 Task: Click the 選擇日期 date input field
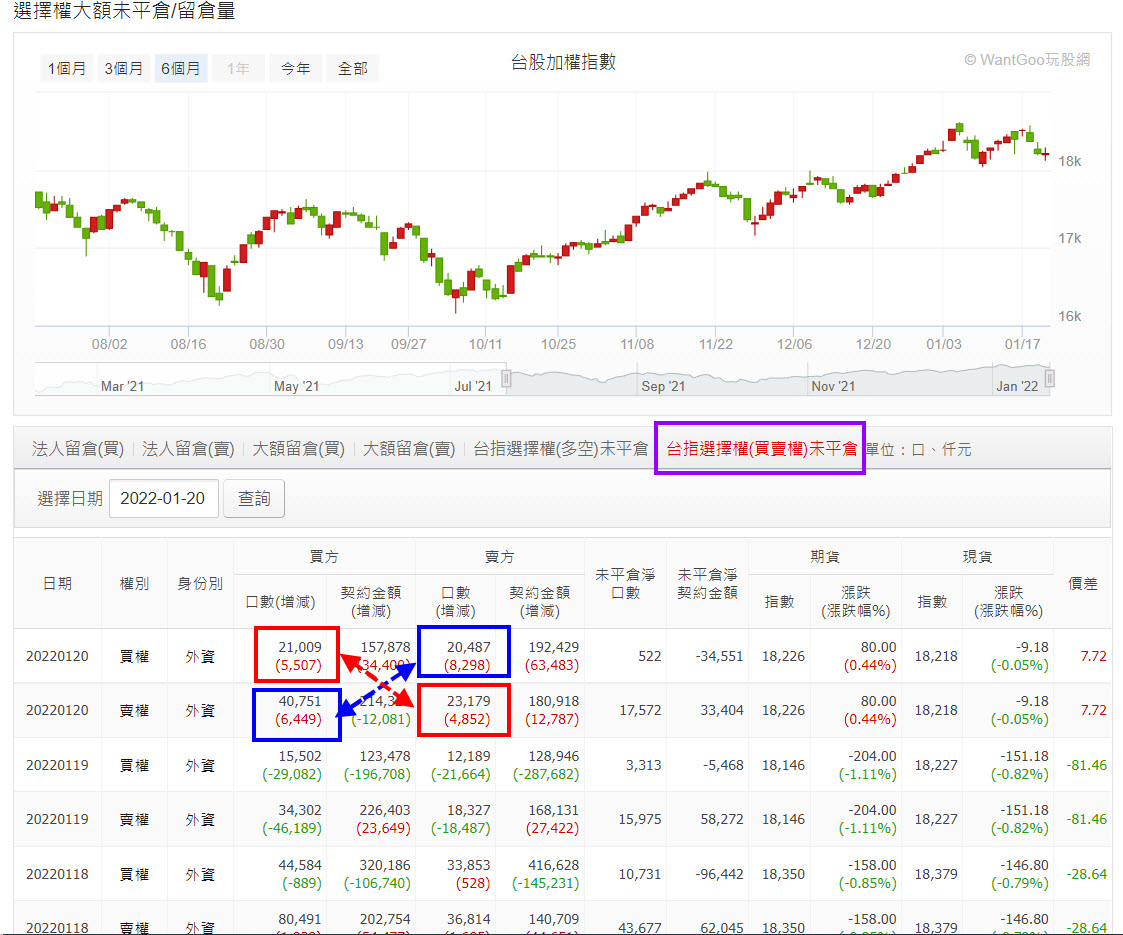click(x=163, y=497)
